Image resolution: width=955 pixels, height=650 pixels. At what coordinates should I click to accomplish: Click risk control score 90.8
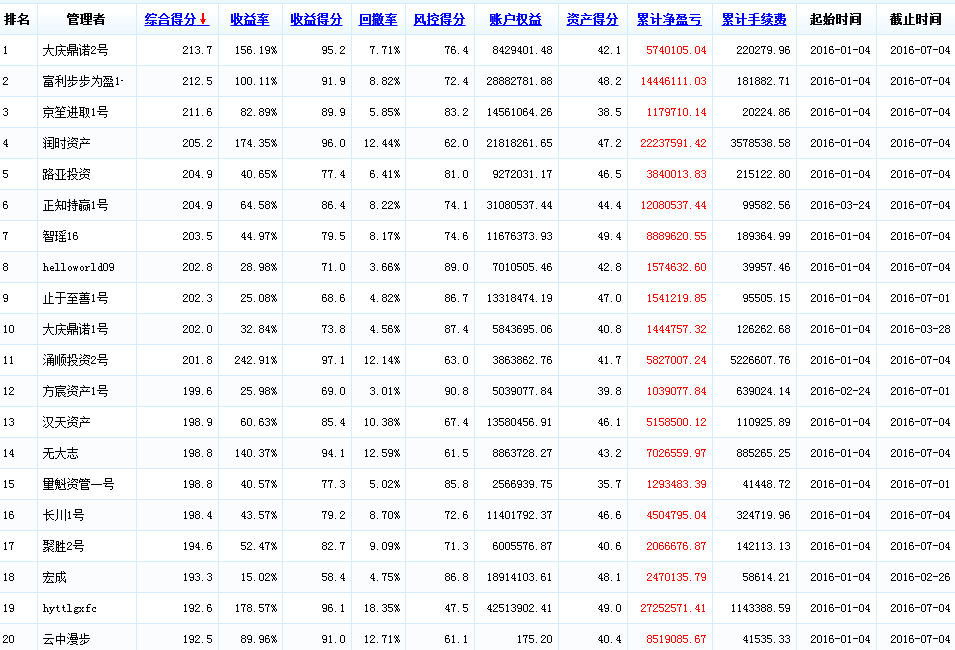456,391
